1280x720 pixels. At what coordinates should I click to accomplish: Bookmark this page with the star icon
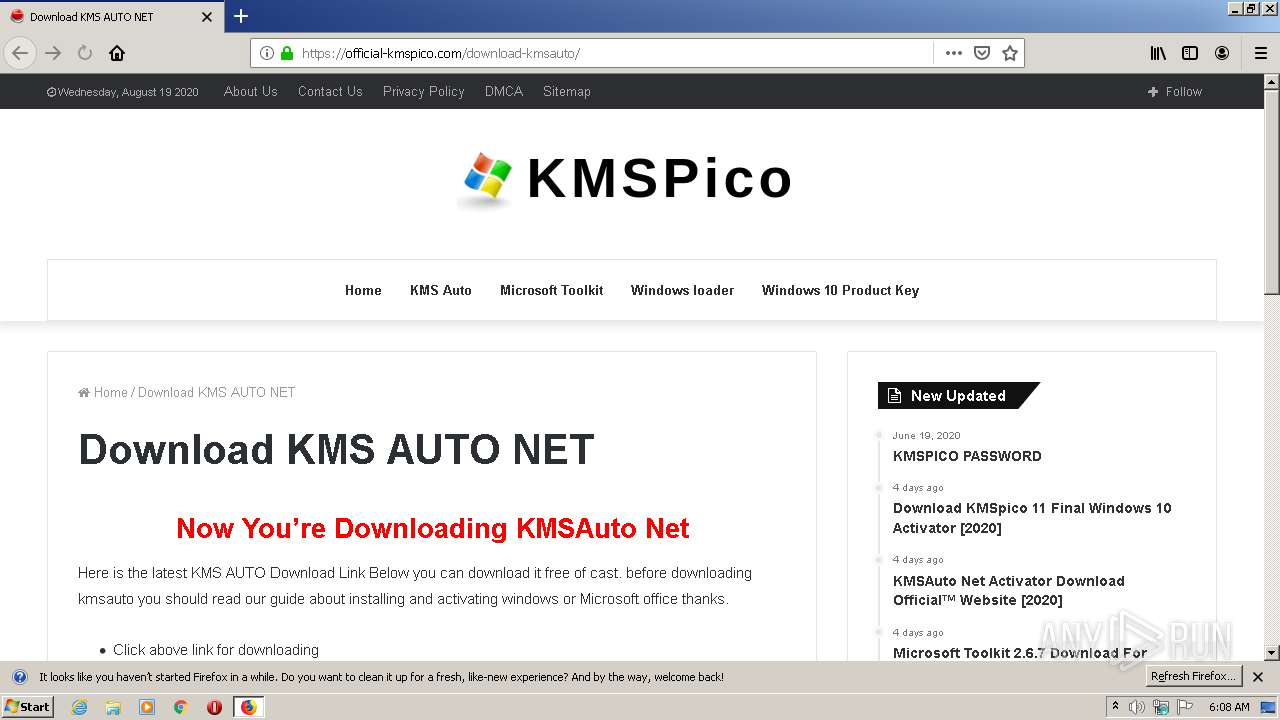1010,53
